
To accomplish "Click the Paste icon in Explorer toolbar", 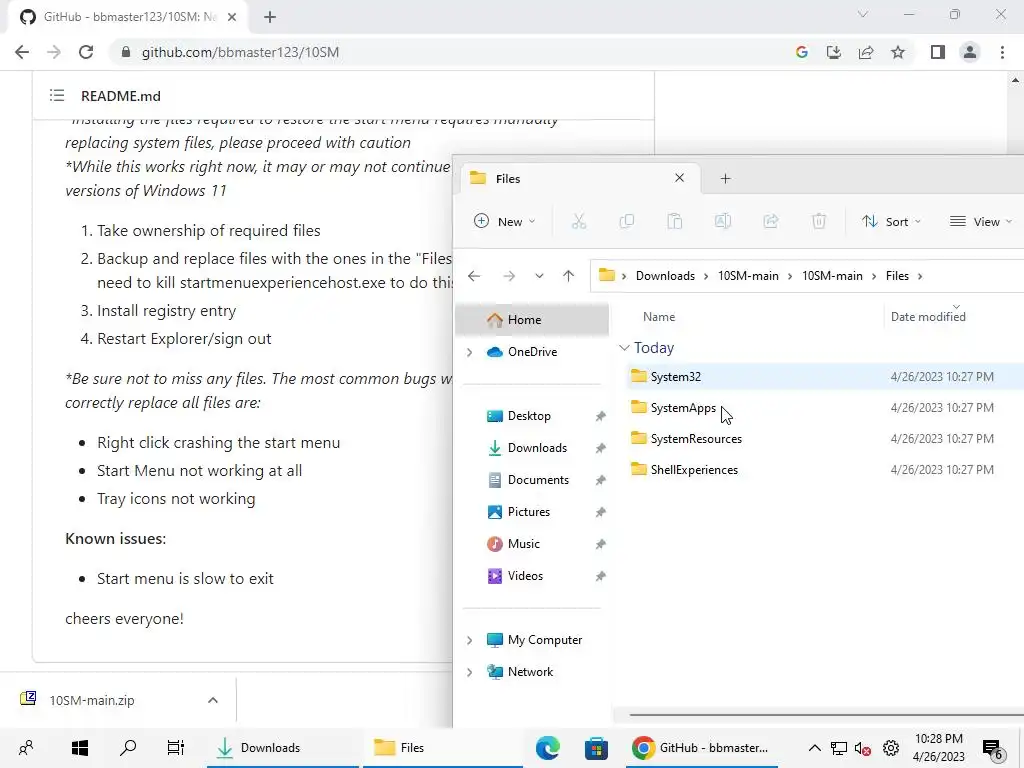I will pos(675,221).
